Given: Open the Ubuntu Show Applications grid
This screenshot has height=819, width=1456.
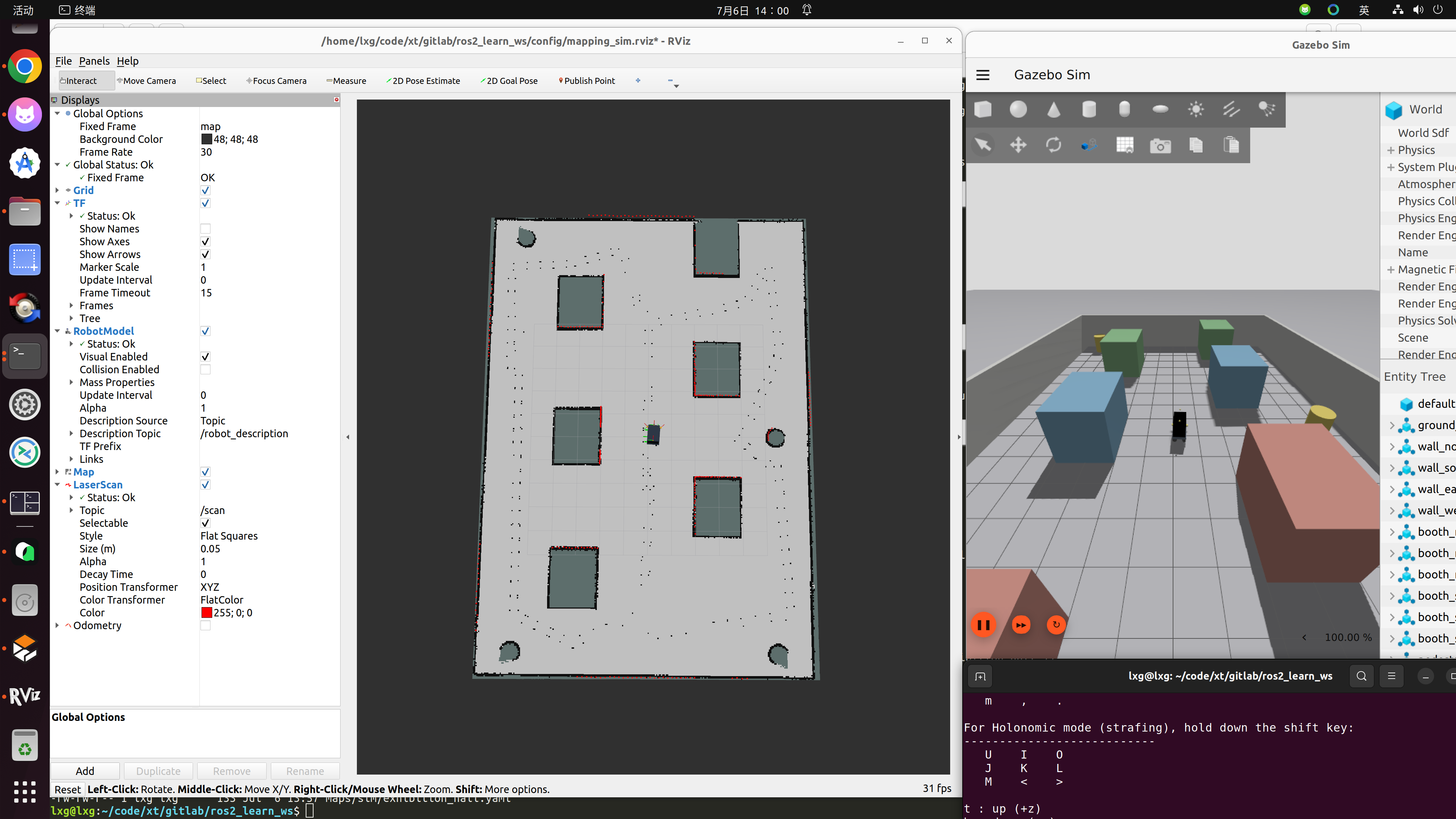Looking at the screenshot, I should click(x=25, y=791).
